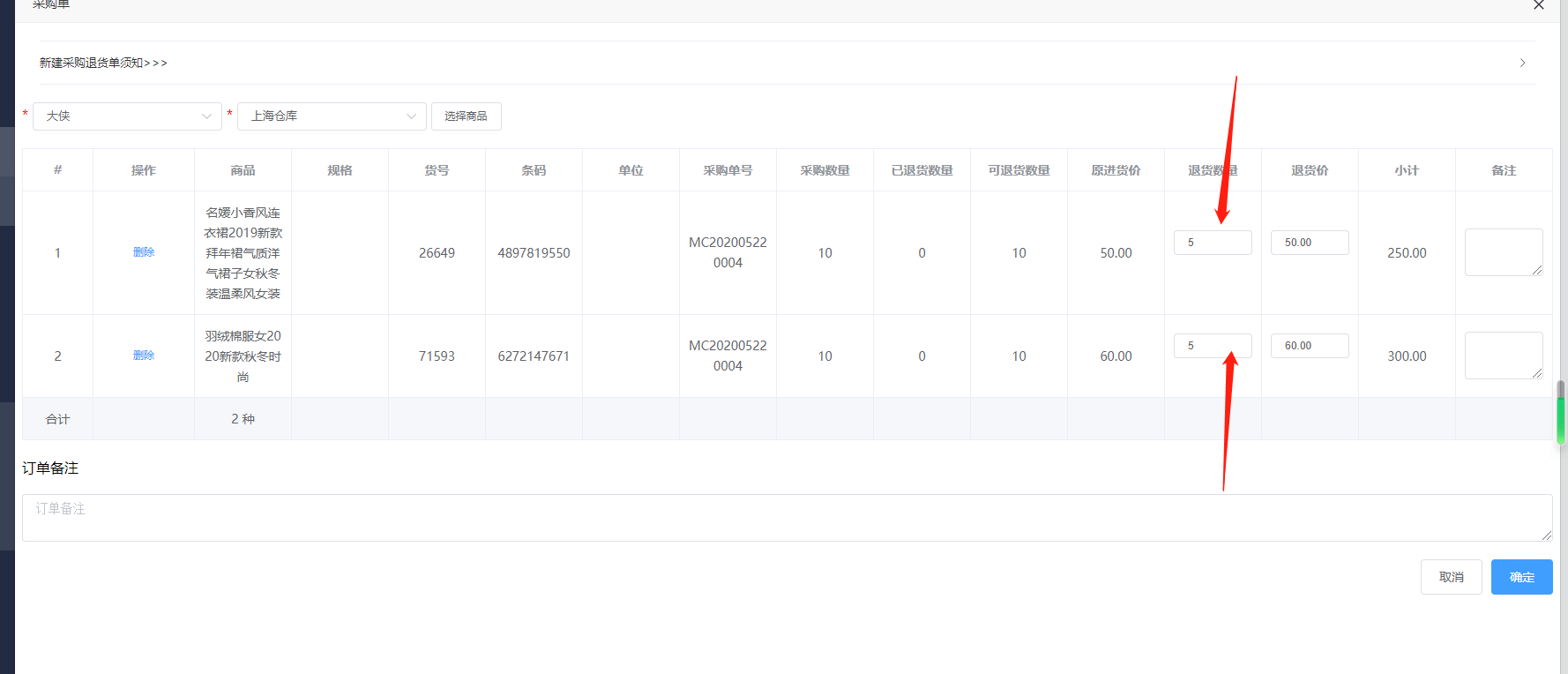Viewport: 1568px width, 674px height.
Task: Click order number MC202005220004 in row 2
Action: click(728, 356)
